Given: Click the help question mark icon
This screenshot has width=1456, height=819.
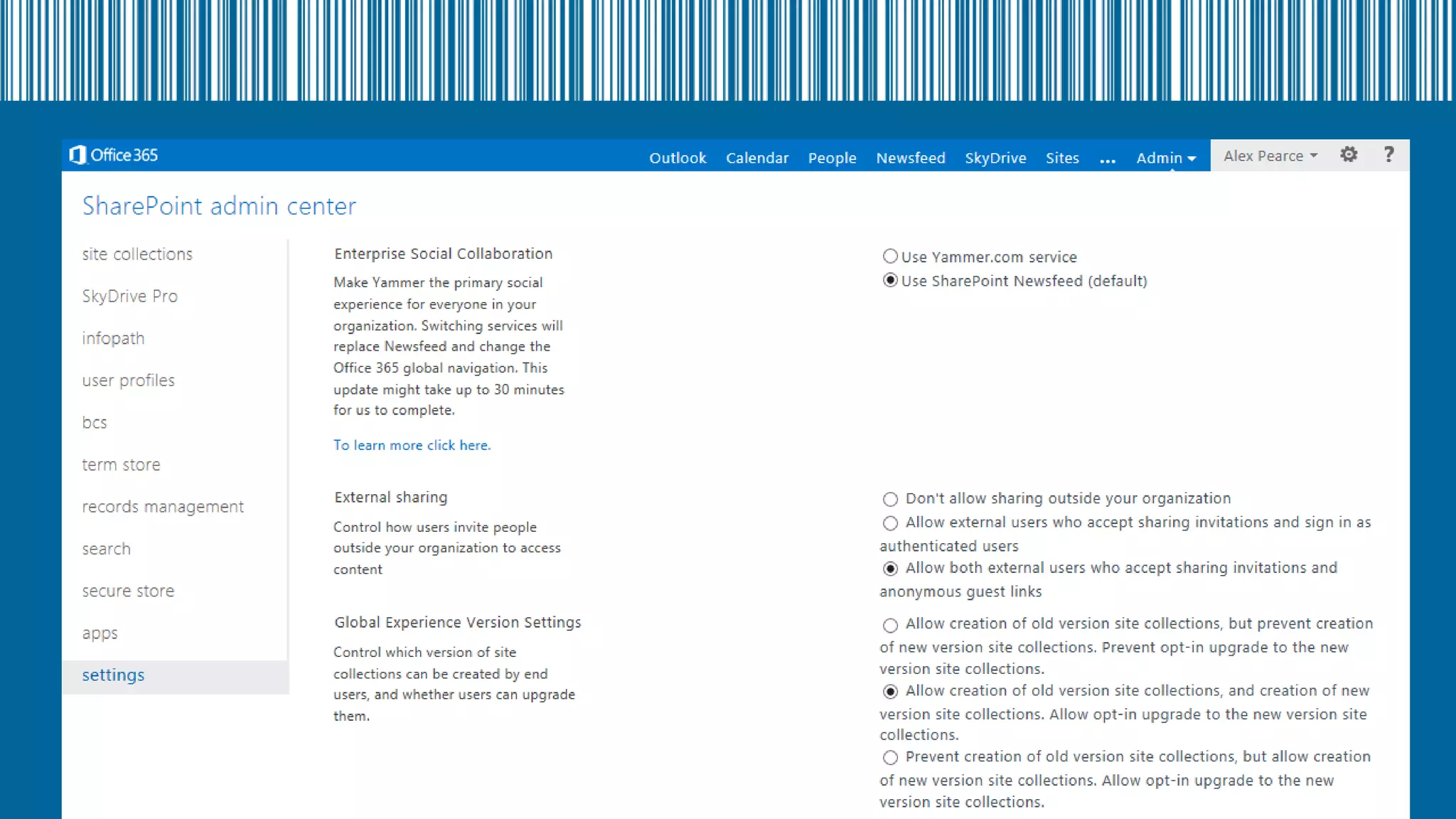Looking at the screenshot, I should point(1388,155).
